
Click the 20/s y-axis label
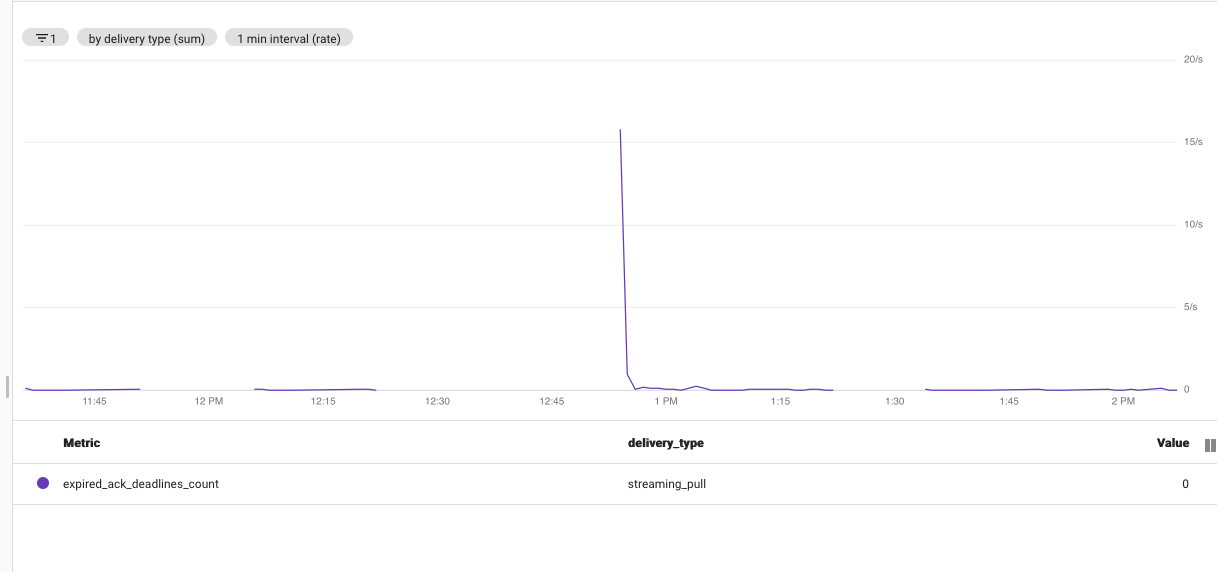pyautogui.click(x=1192, y=60)
